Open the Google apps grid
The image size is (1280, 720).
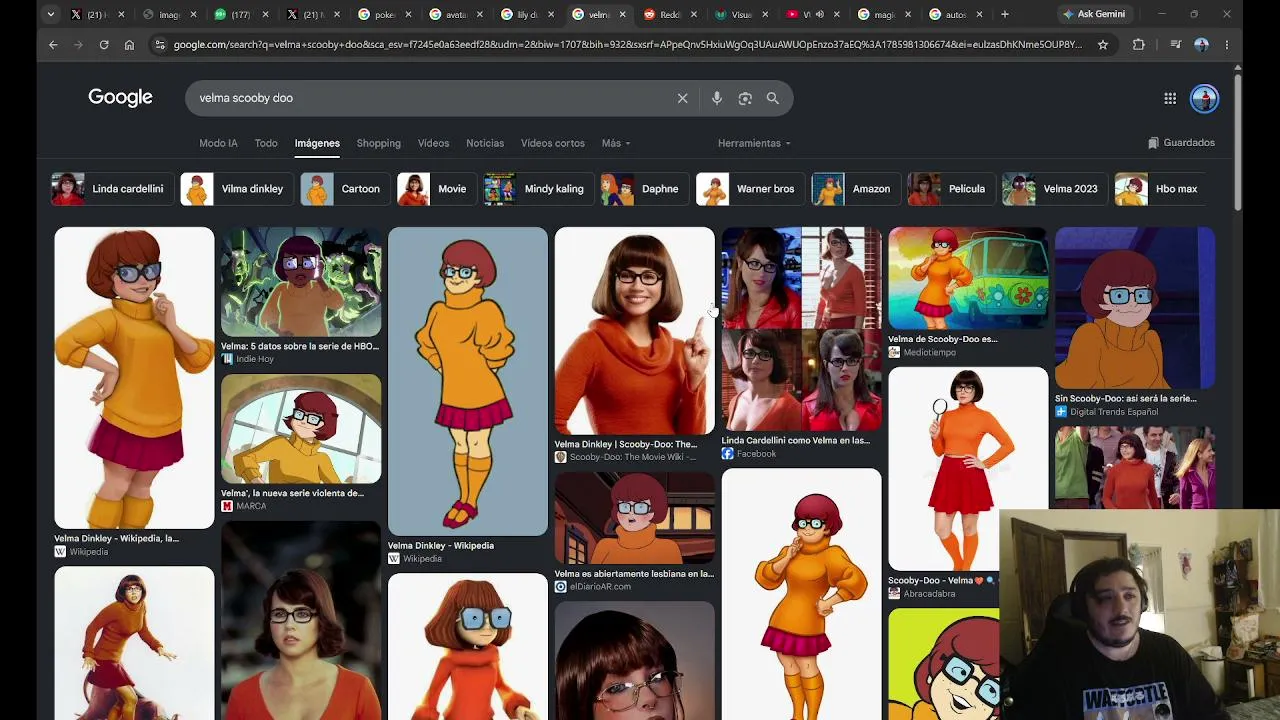(x=1169, y=98)
